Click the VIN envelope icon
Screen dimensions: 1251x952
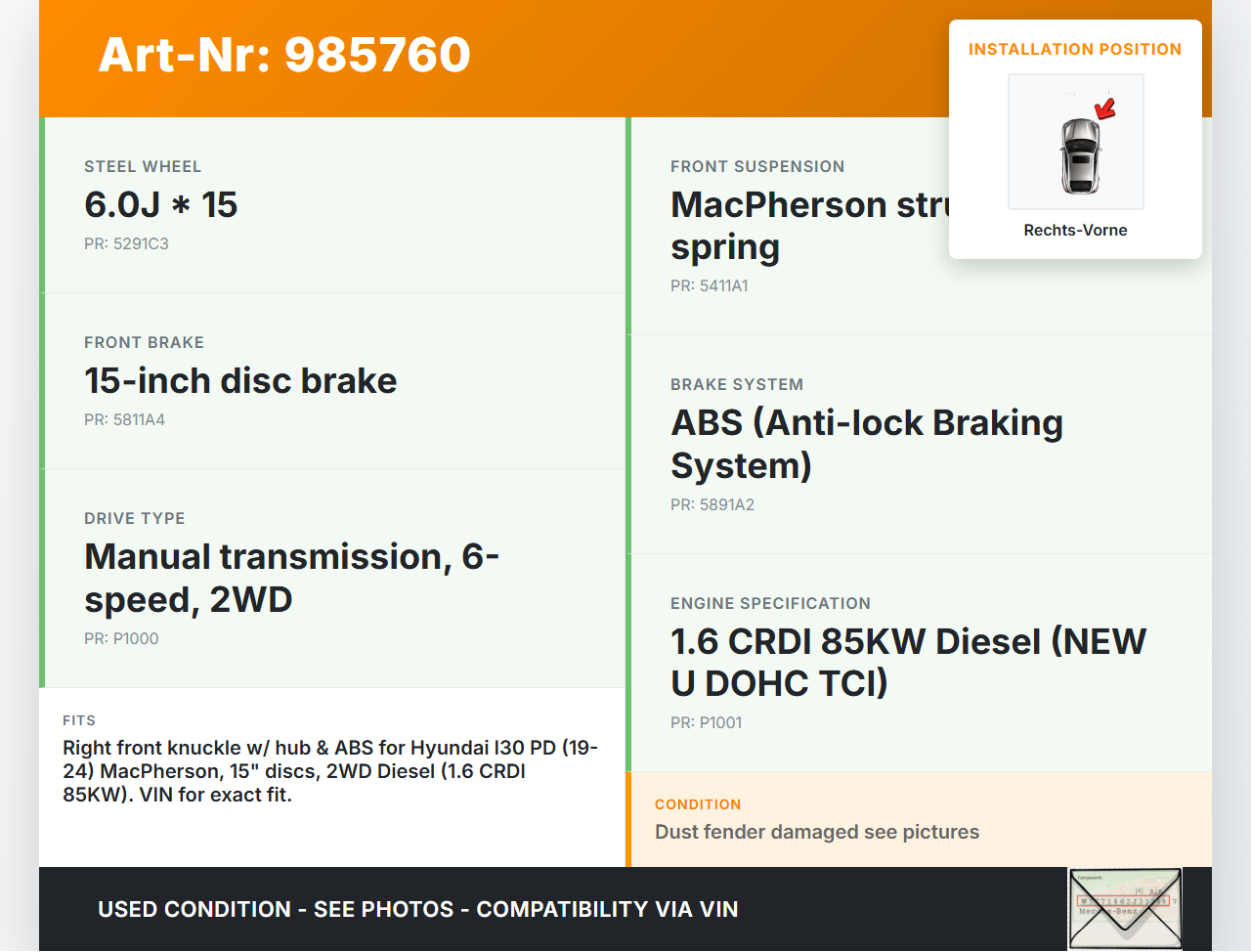1124,908
